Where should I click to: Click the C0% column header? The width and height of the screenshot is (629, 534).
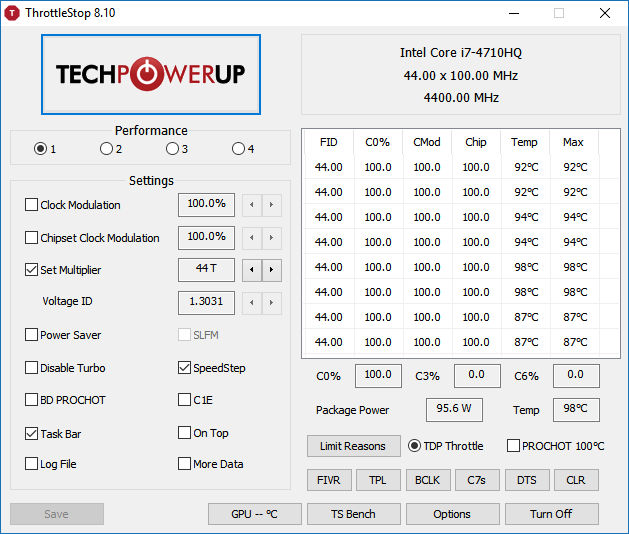(377, 142)
